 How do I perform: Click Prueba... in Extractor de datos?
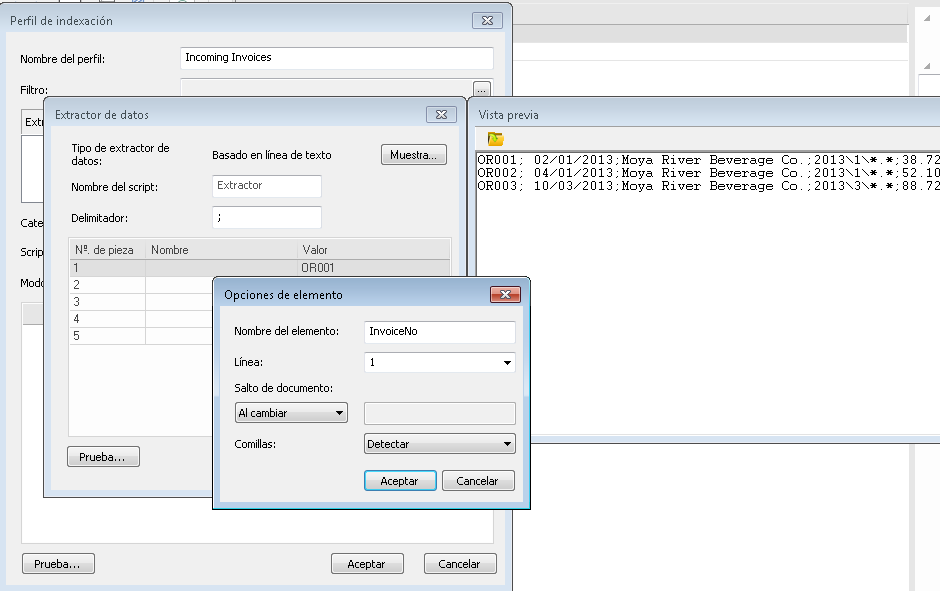tap(103, 457)
